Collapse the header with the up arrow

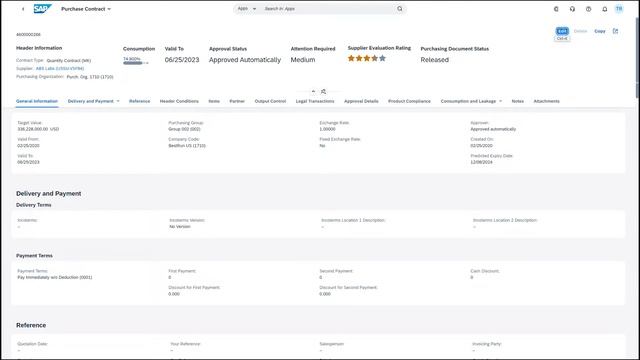pos(313,91)
